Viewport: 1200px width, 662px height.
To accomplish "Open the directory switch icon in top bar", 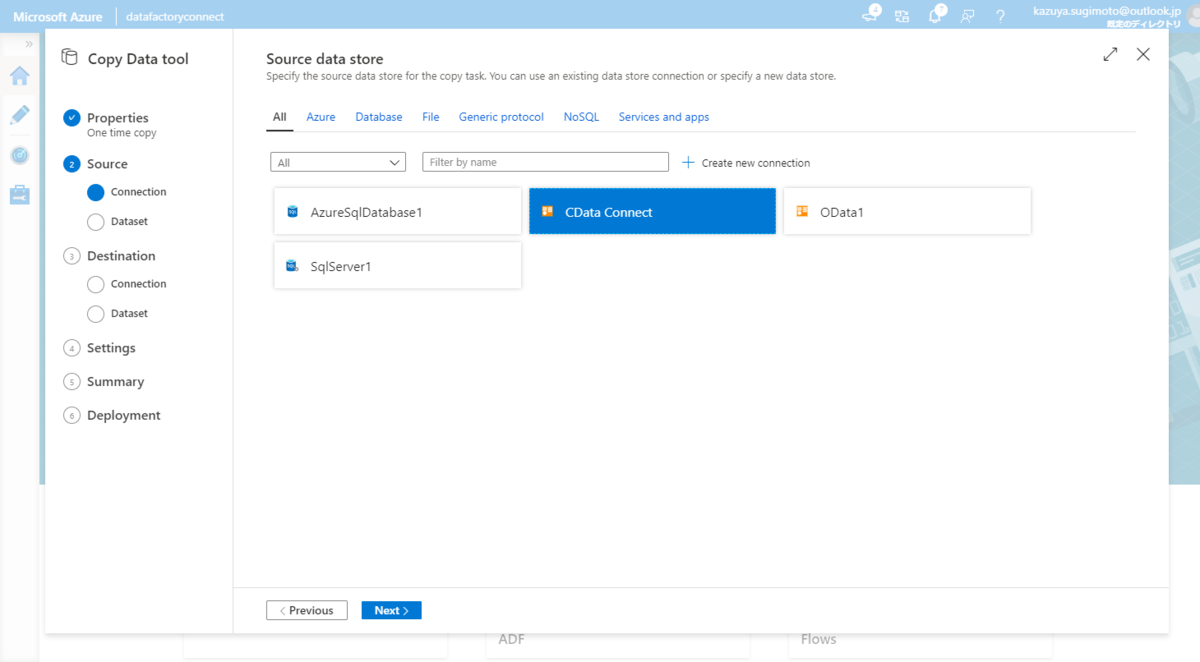I will (902, 16).
